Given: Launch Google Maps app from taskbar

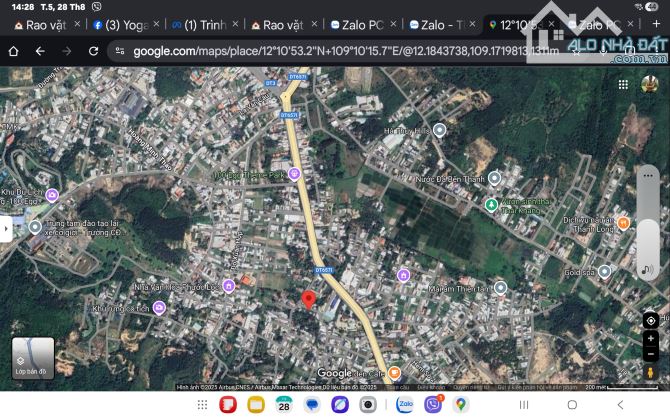Looking at the screenshot, I should click(x=460, y=404).
